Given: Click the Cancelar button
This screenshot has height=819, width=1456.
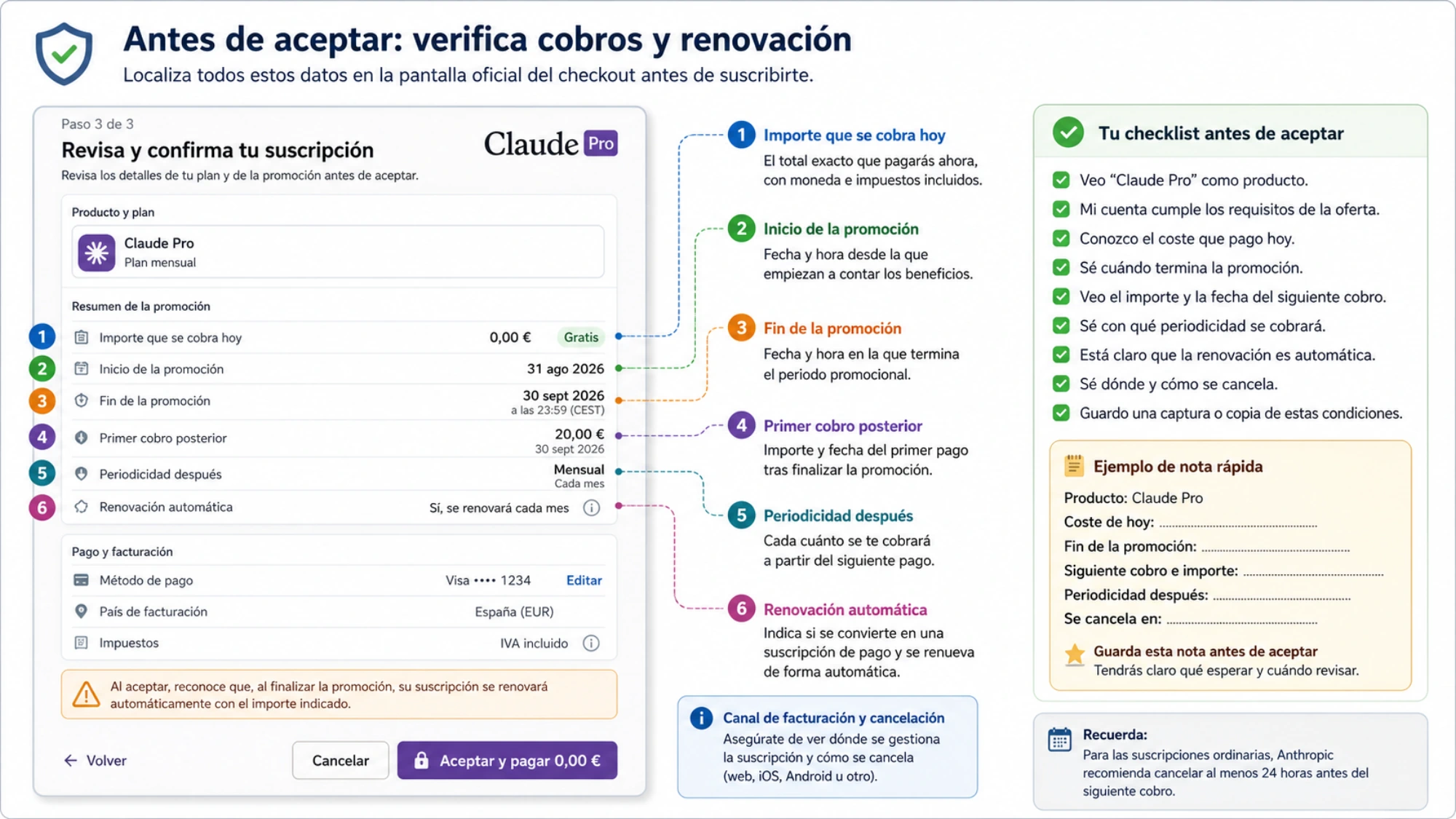Looking at the screenshot, I should coord(341,761).
